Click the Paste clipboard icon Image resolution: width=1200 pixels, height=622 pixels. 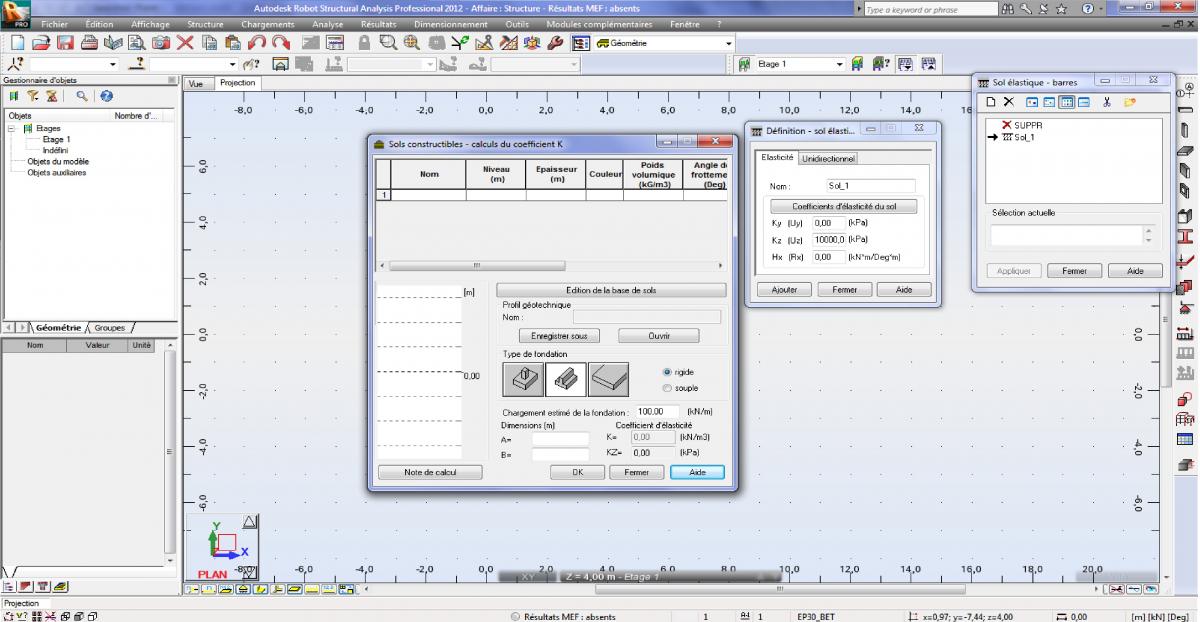pyautogui.click(x=232, y=43)
